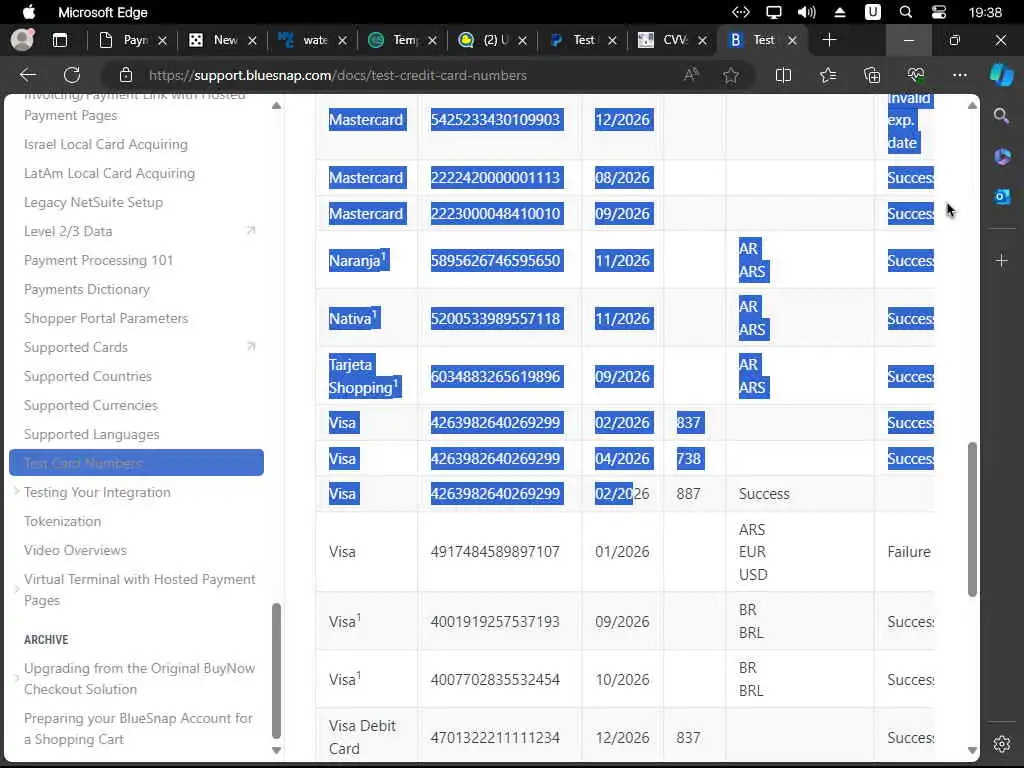
Task: Click card number 4007702835532454
Action: click(495, 680)
